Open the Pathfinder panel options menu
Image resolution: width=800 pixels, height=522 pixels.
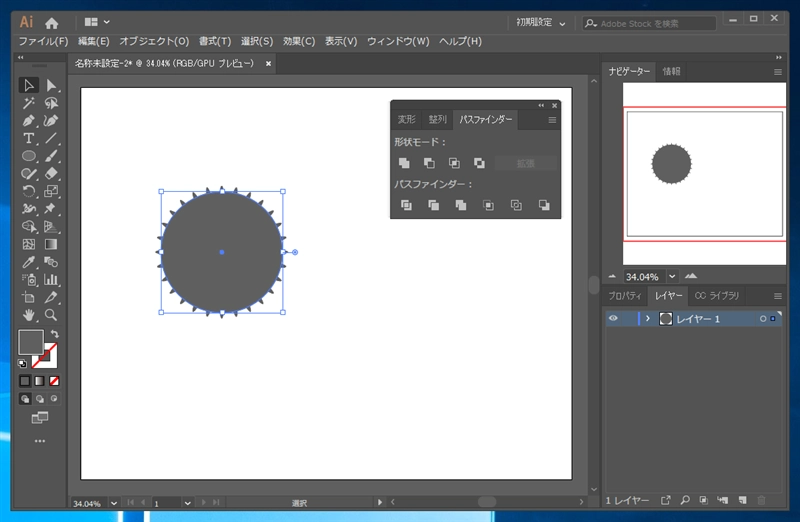552,120
